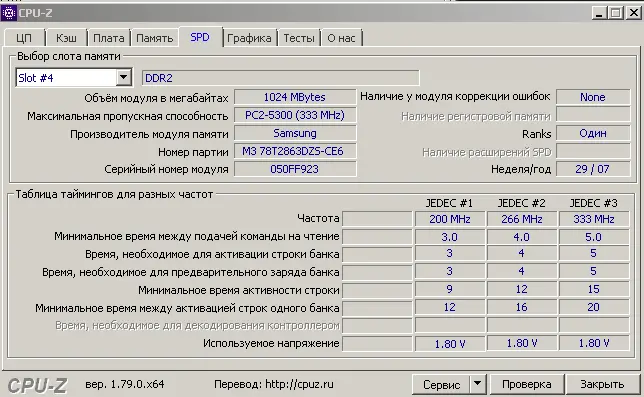The height and width of the screenshot is (397, 644).
Task: Maximize the CPU-Z window
Action: [x=616, y=13]
